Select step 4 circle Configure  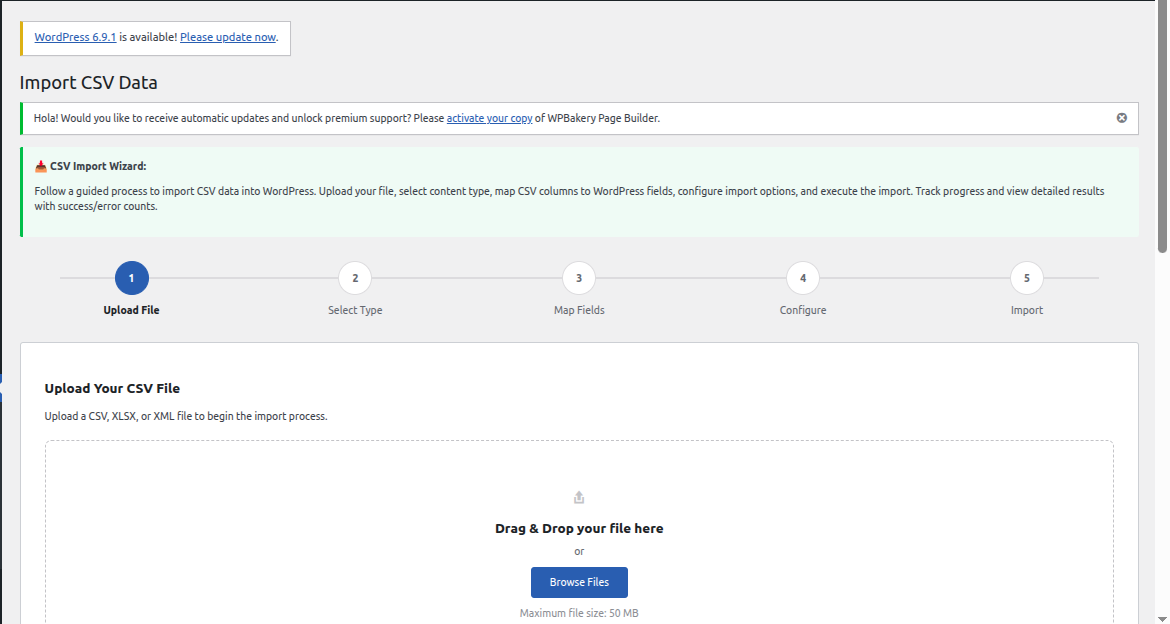click(x=803, y=278)
